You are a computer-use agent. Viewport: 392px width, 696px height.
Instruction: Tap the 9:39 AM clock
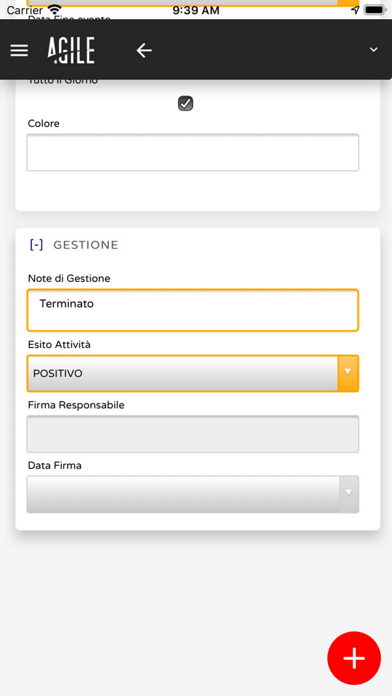(196, 10)
